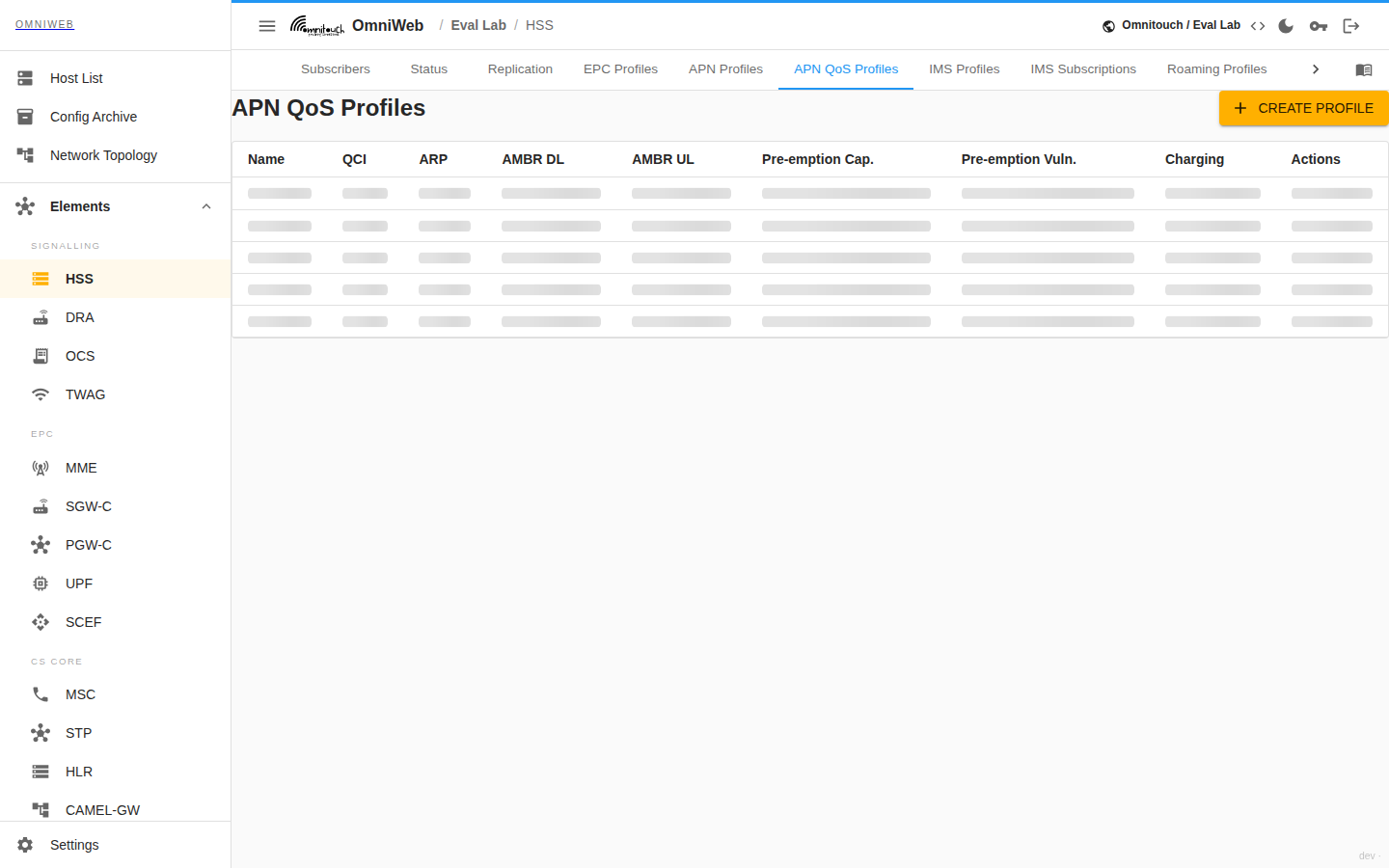Click the MME antenna icon

[x=41, y=468]
